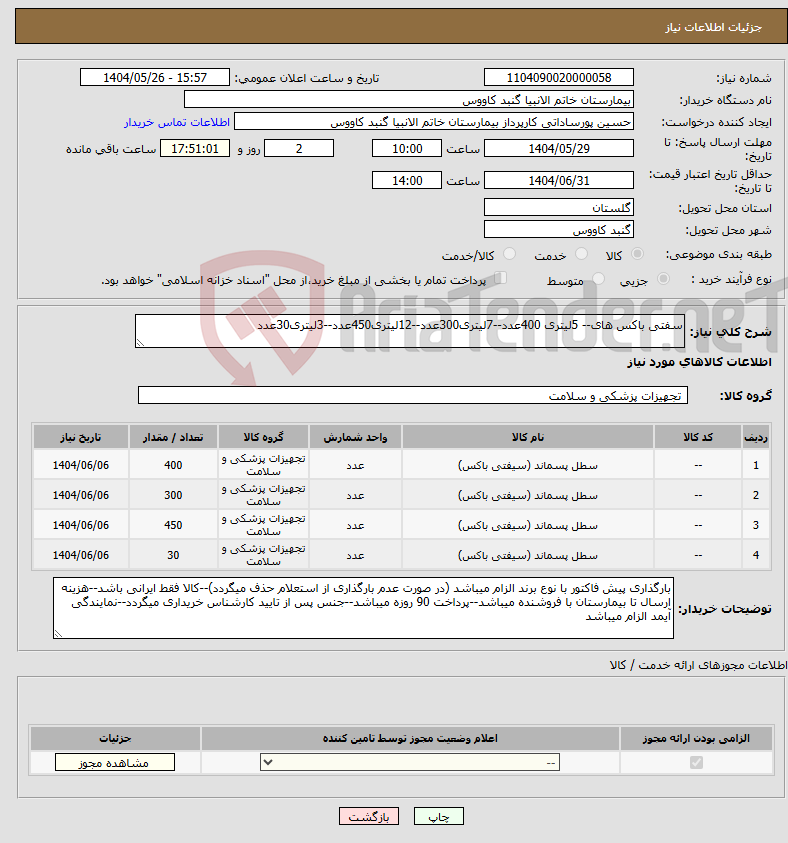This screenshot has width=788, height=843.
Task: Click quantity cell 450 in row 3
Action: 173,525
